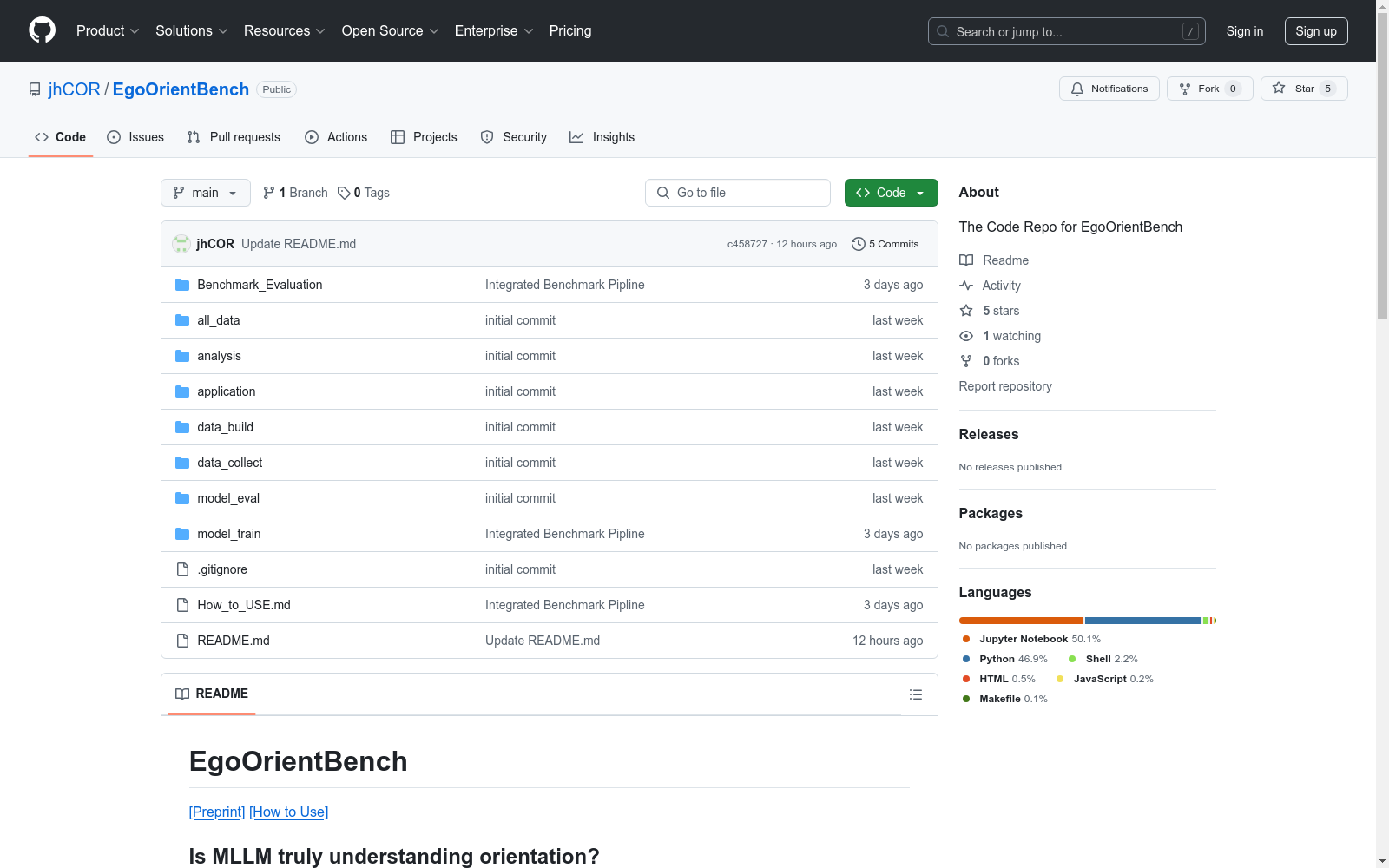Click the Pricing link
The image size is (1389, 868).
tap(570, 30)
